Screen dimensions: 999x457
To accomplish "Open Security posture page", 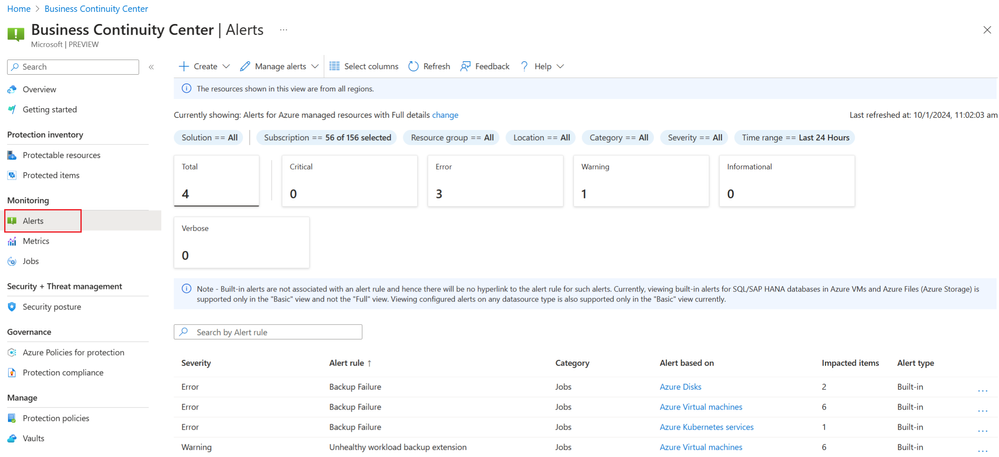I will click(x=52, y=307).
